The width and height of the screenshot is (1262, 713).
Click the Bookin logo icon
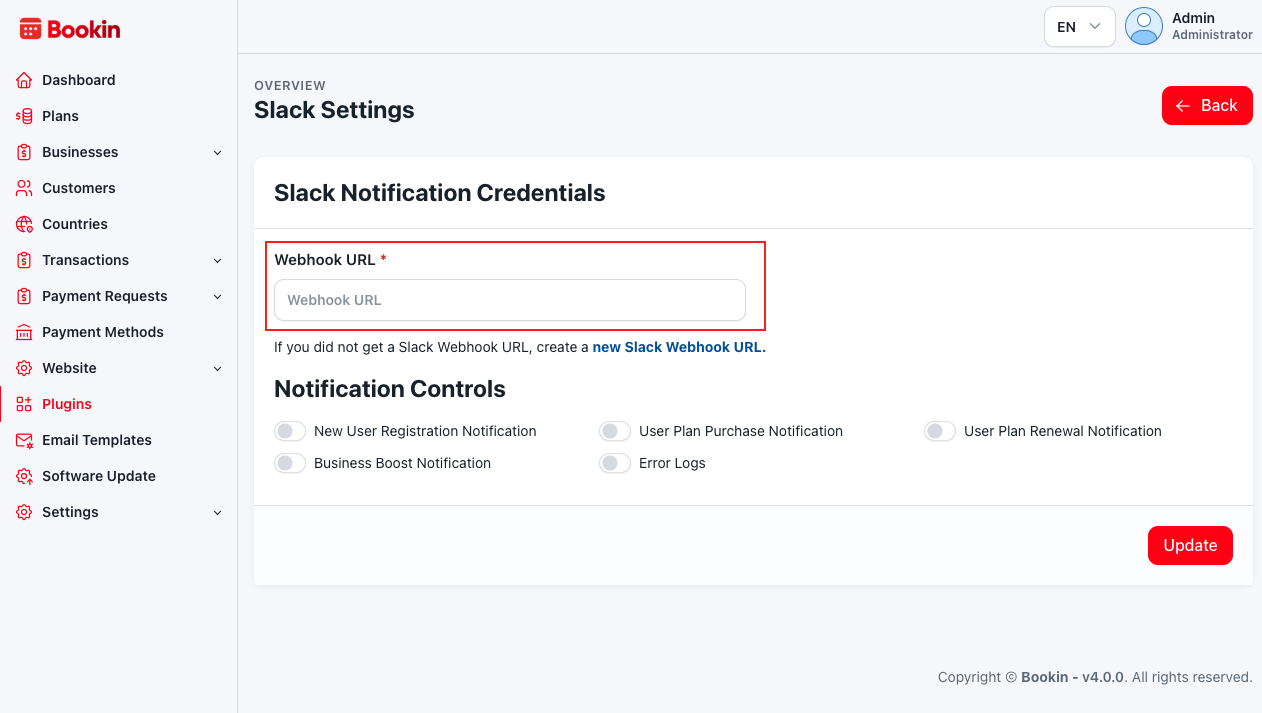[31, 29]
